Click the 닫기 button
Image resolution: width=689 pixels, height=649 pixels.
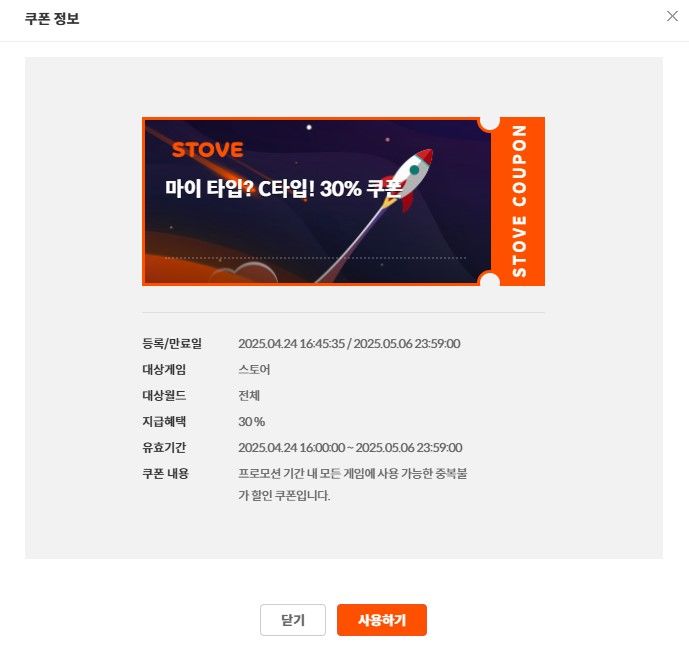(x=293, y=620)
